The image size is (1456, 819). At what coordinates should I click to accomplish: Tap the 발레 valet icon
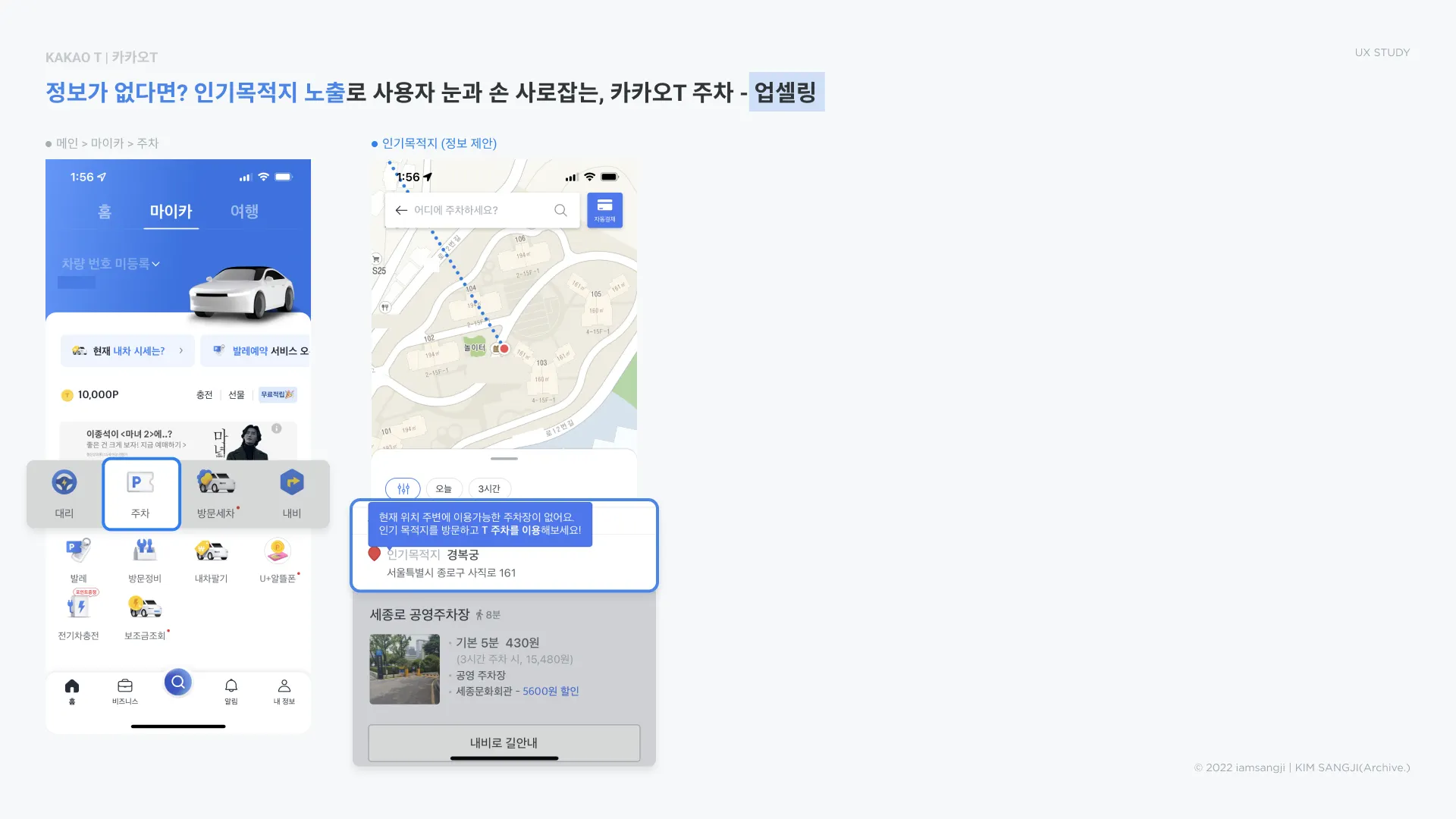click(x=79, y=560)
